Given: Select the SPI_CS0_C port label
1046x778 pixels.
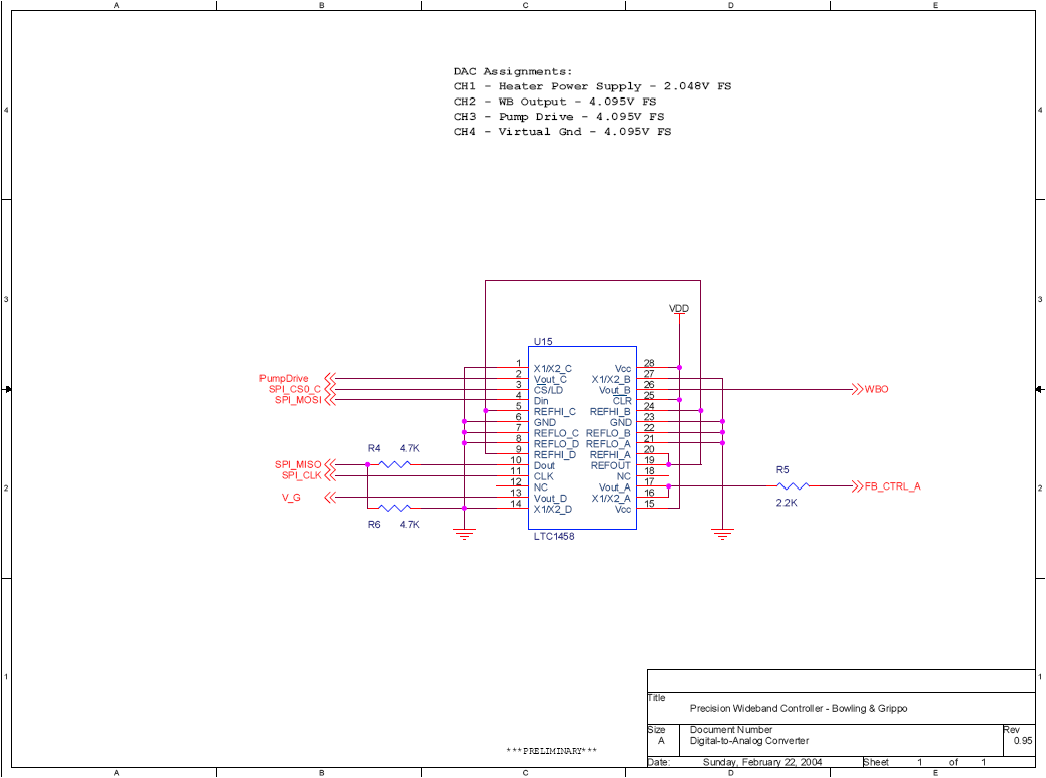Looking at the screenshot, I should click(x=295, y=389).
